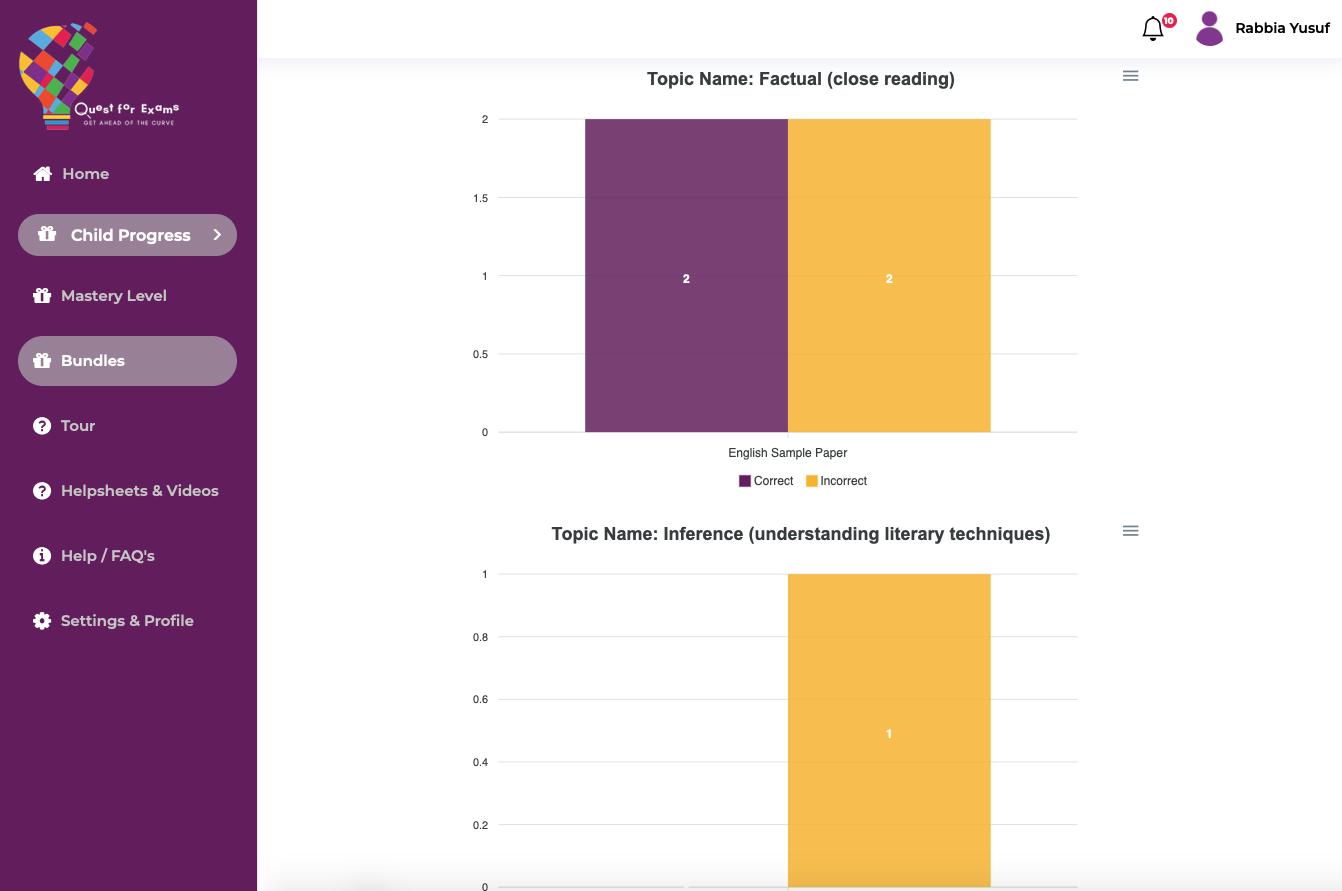Click the Home house icon
This screenshot has width=1342, height=891.
click(42, 174)
